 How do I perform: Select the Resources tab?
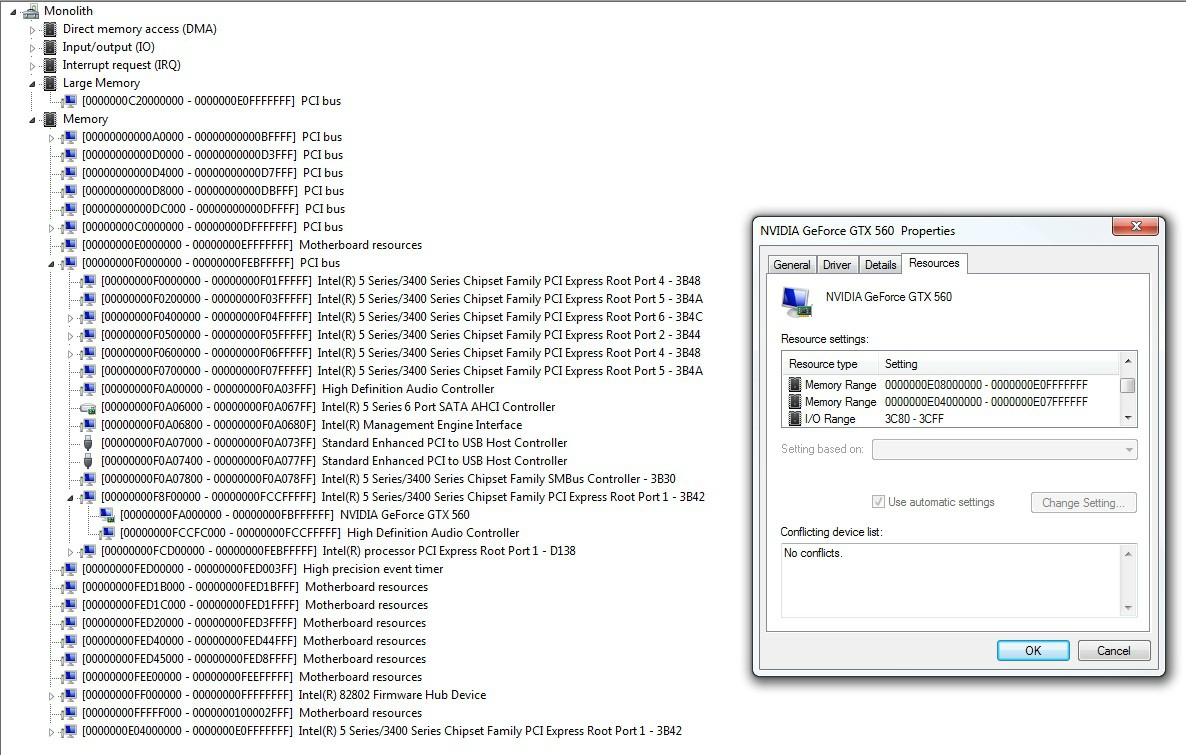pos(934,263)
